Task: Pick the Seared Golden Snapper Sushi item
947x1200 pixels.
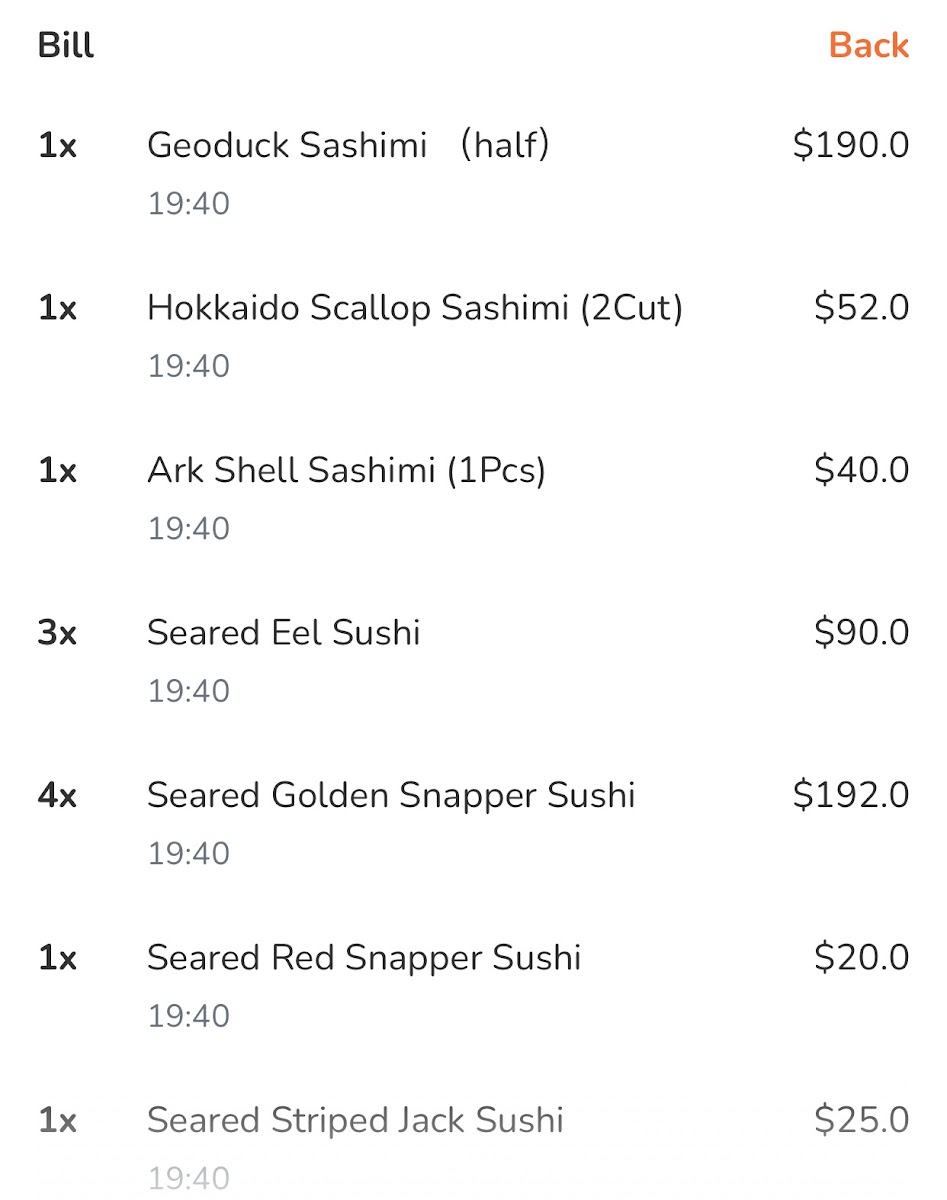Action: tap(391, 796)
